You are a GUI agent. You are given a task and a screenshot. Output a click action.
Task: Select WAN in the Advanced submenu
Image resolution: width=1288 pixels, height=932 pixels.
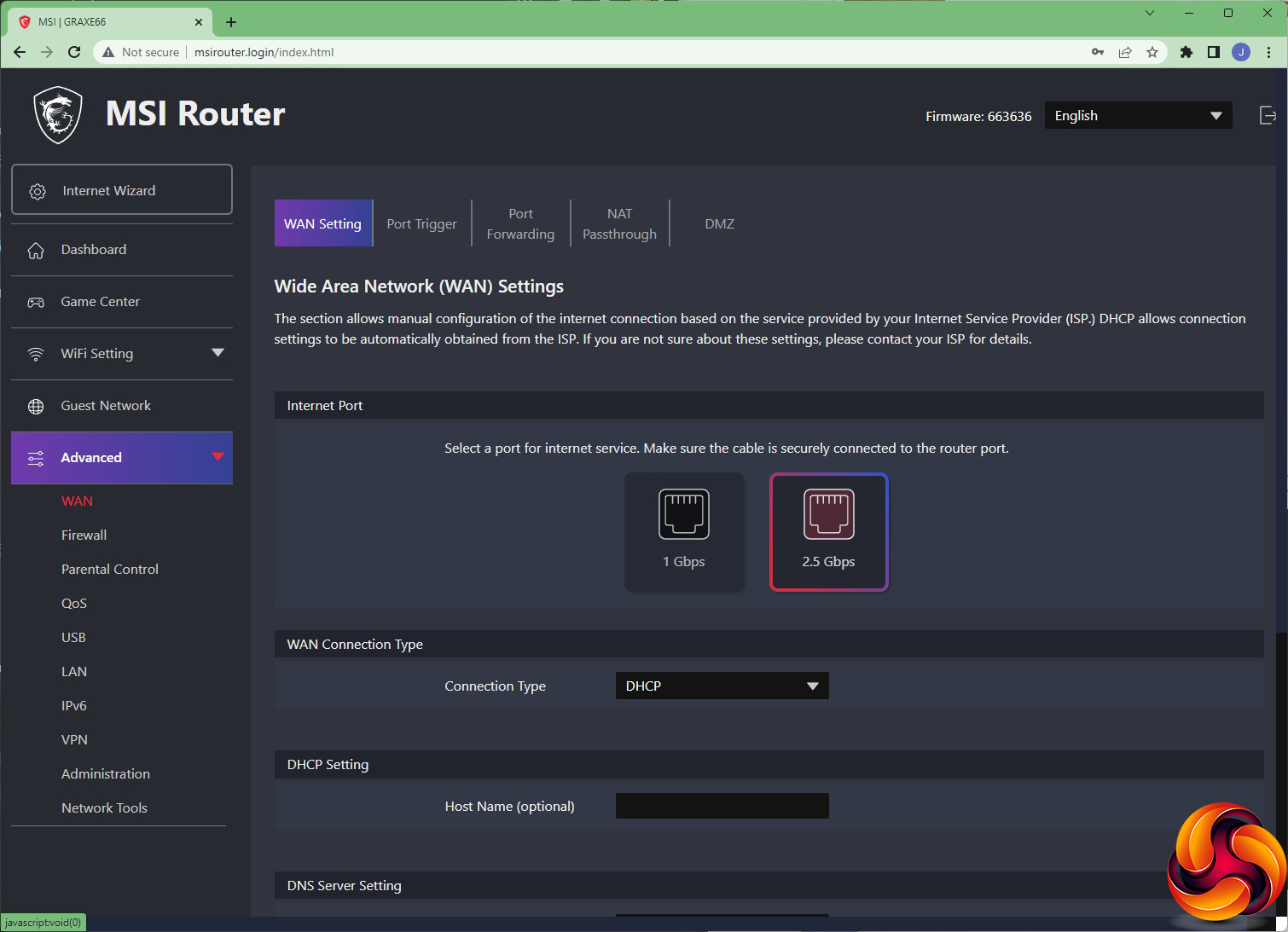77,501
